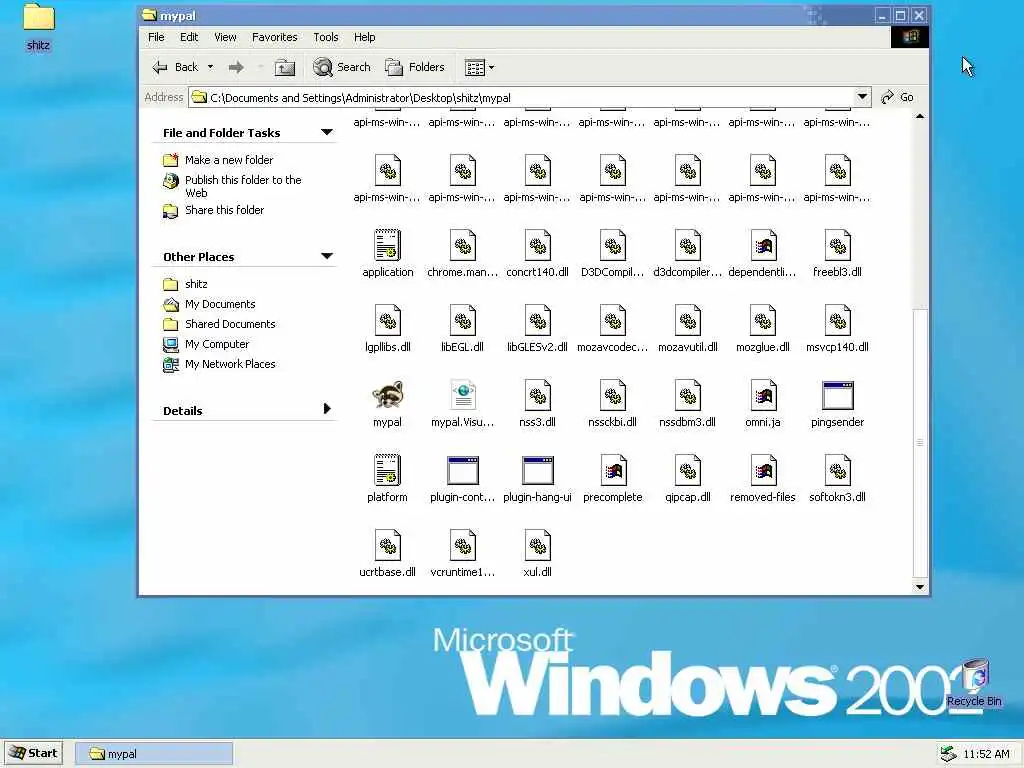Select the application settings file icon

pyautogui.click(x=387, y=245)
